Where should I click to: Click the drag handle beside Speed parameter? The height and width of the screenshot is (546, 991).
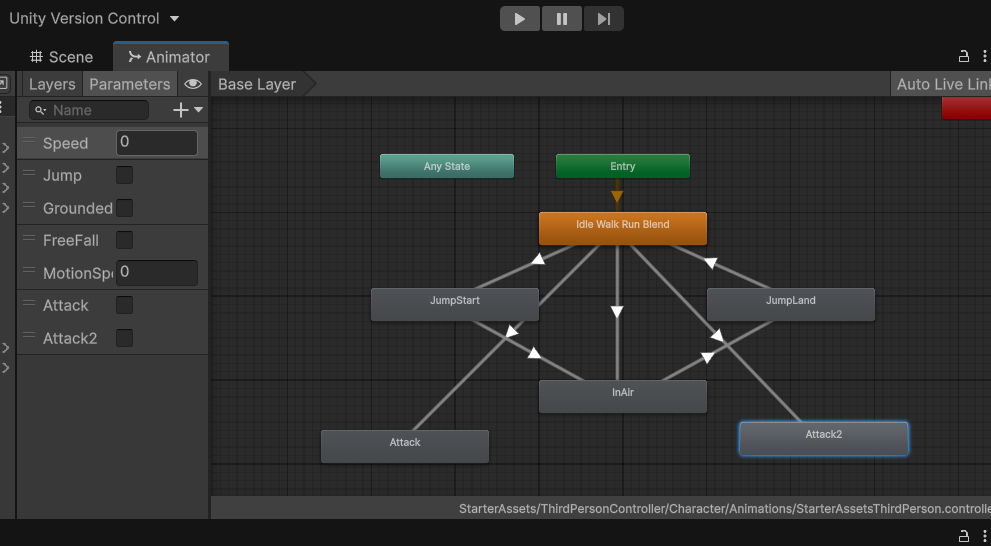[29, 142]
